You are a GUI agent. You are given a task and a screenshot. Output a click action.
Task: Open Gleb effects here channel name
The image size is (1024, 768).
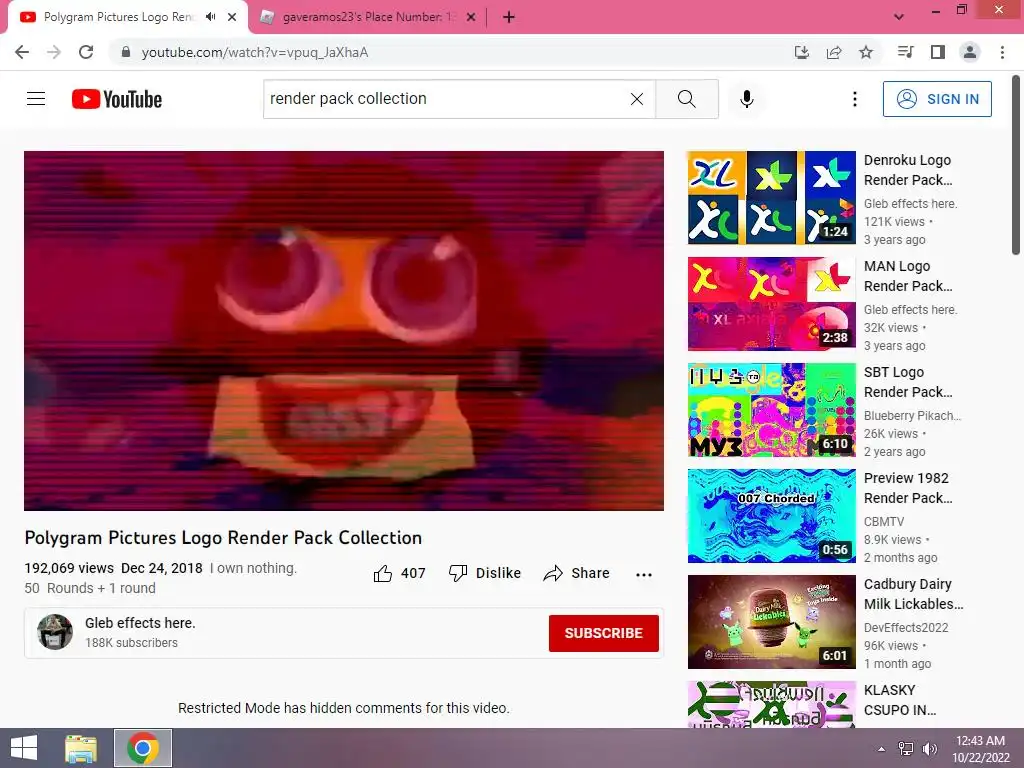pos(140,623)
